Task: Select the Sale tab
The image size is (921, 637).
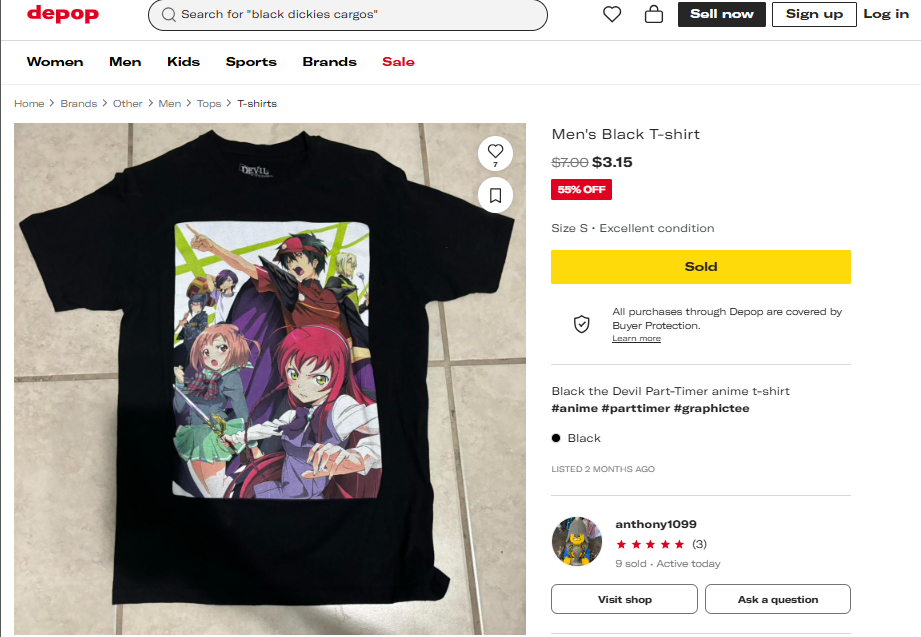Action: pyautogui.click(x=398, y=62)
